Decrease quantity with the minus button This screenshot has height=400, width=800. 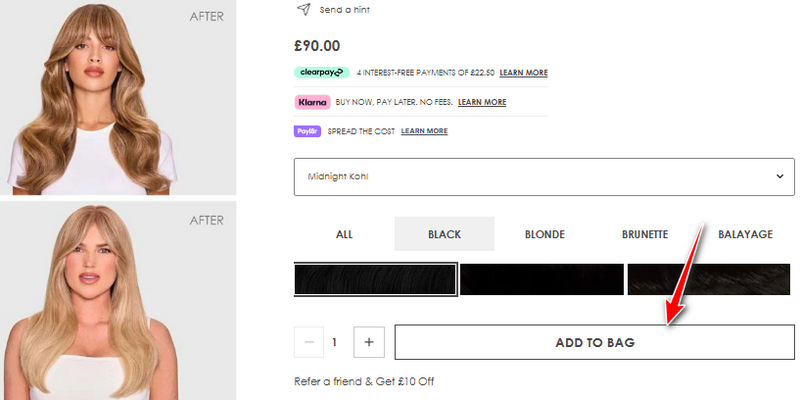(x=309, y=342)
